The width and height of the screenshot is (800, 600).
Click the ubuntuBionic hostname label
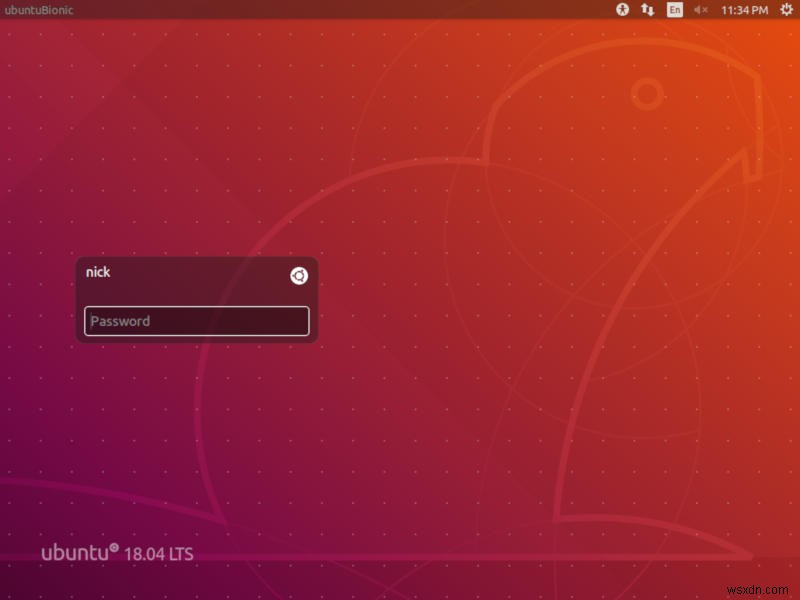click(39, 10)
